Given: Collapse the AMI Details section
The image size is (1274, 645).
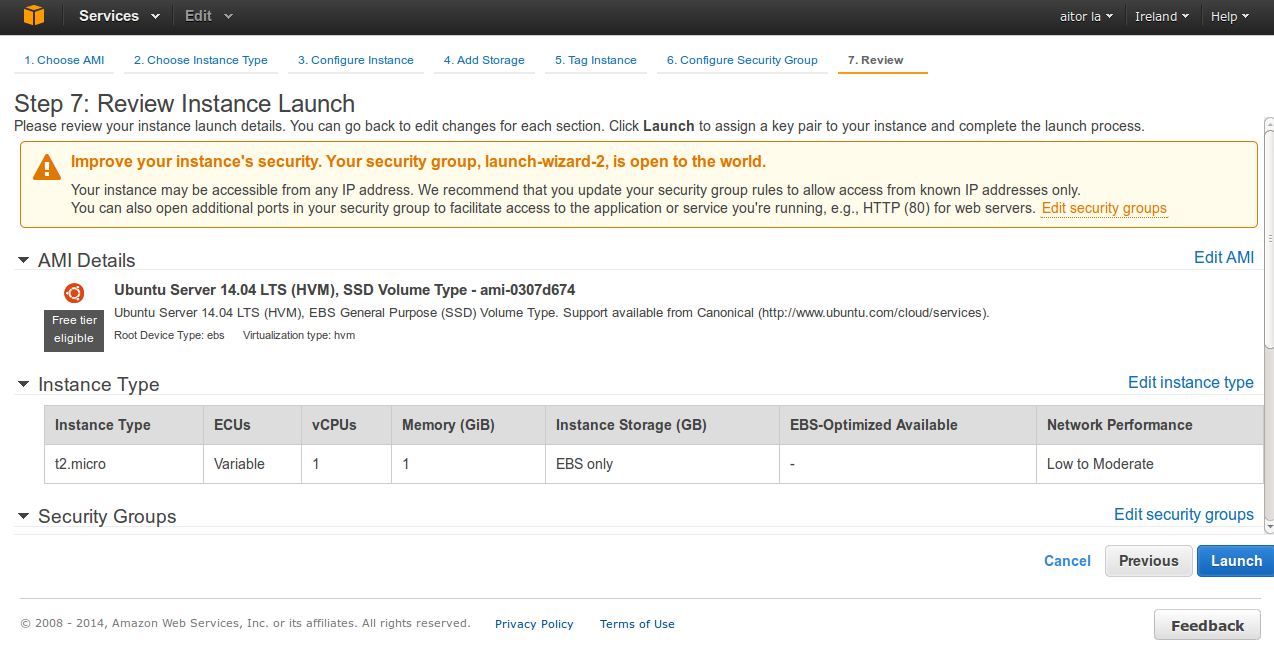Looking at the screenshot, I should click(x=23, y=261).
